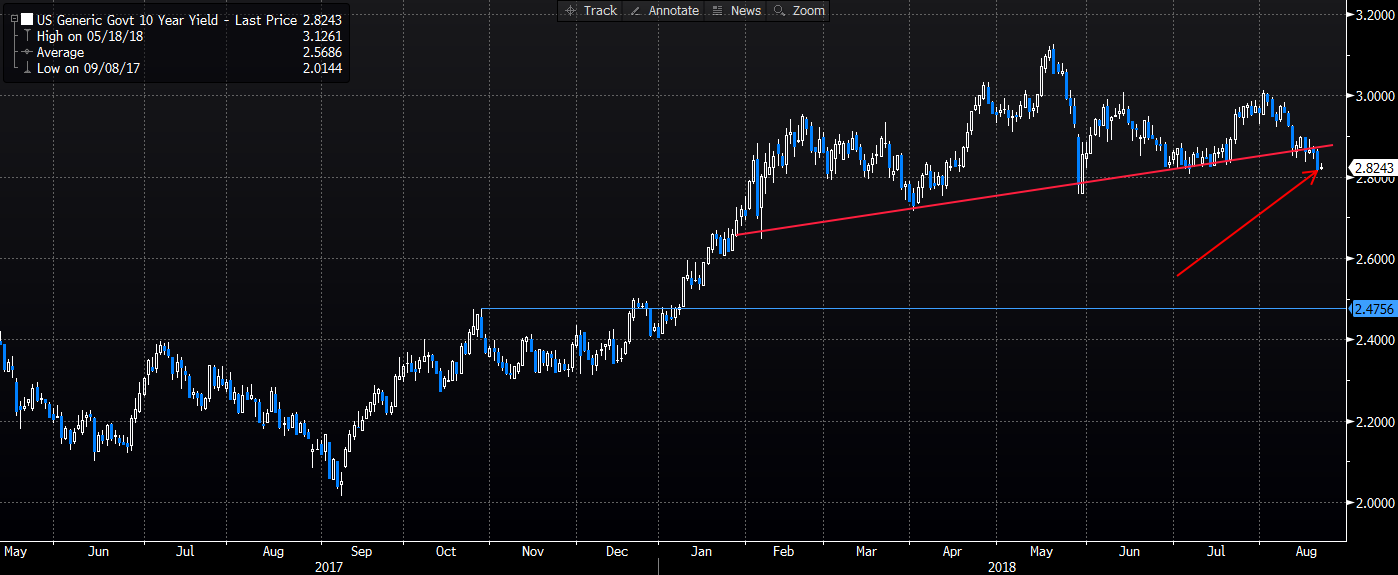Activate the Track crosshair tool
The width and height of the screenshot is (1398, 575).
click(591, 10)
